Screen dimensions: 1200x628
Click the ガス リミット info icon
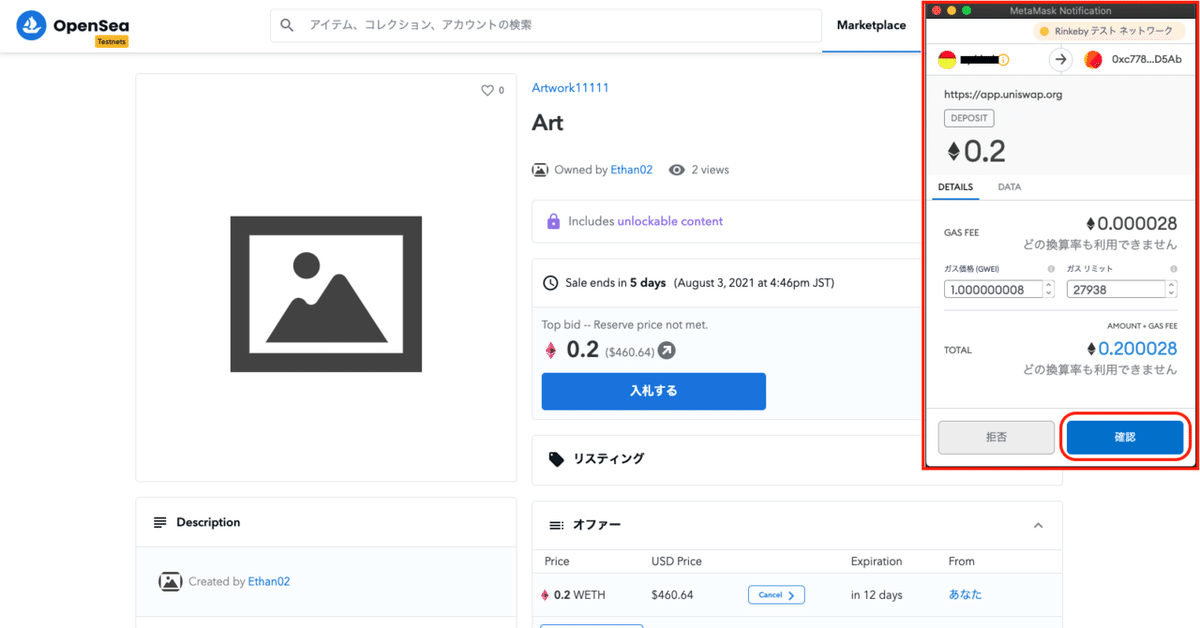pos(1173,269)
